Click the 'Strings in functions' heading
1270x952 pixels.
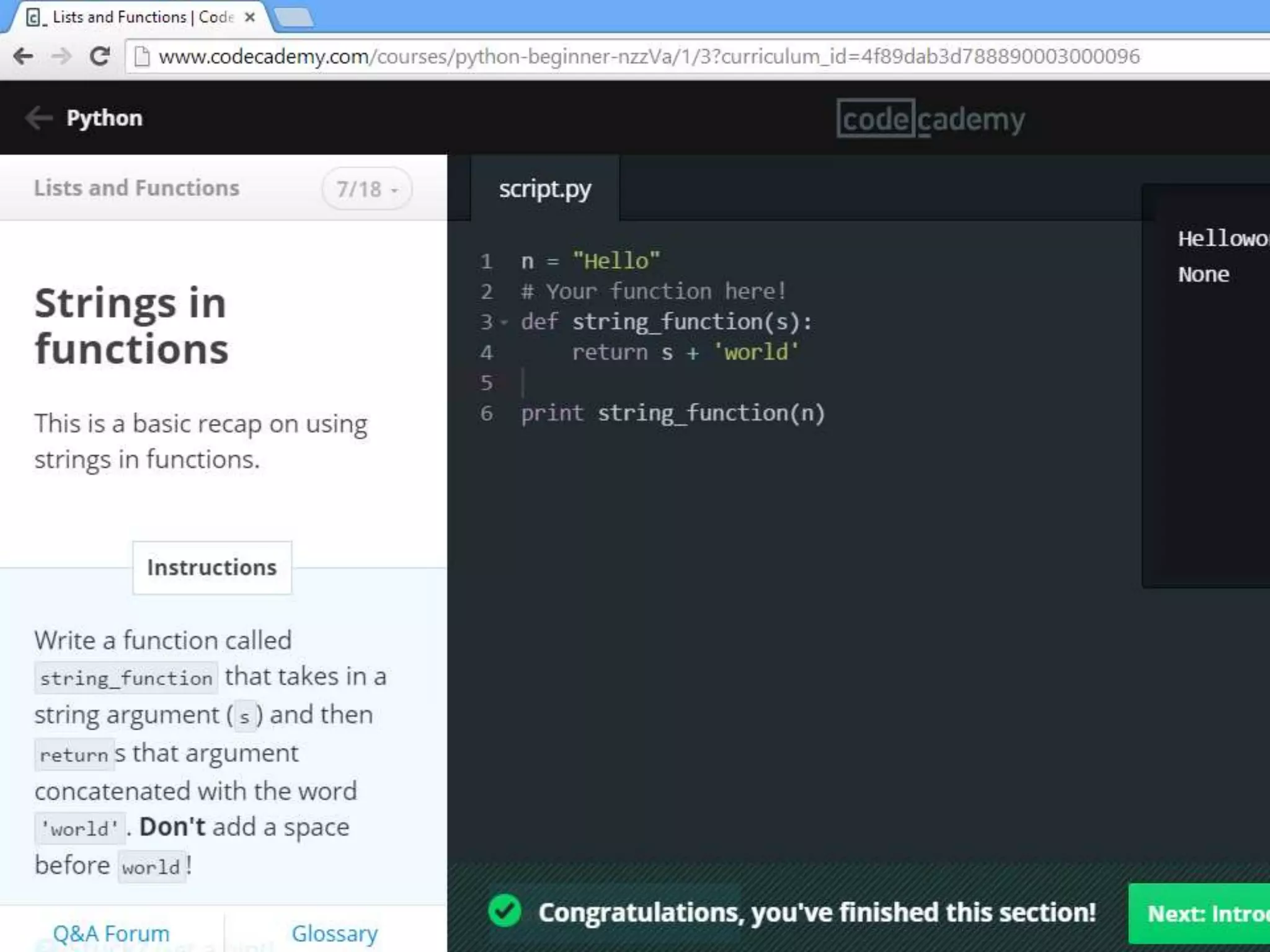coord(131,326)
